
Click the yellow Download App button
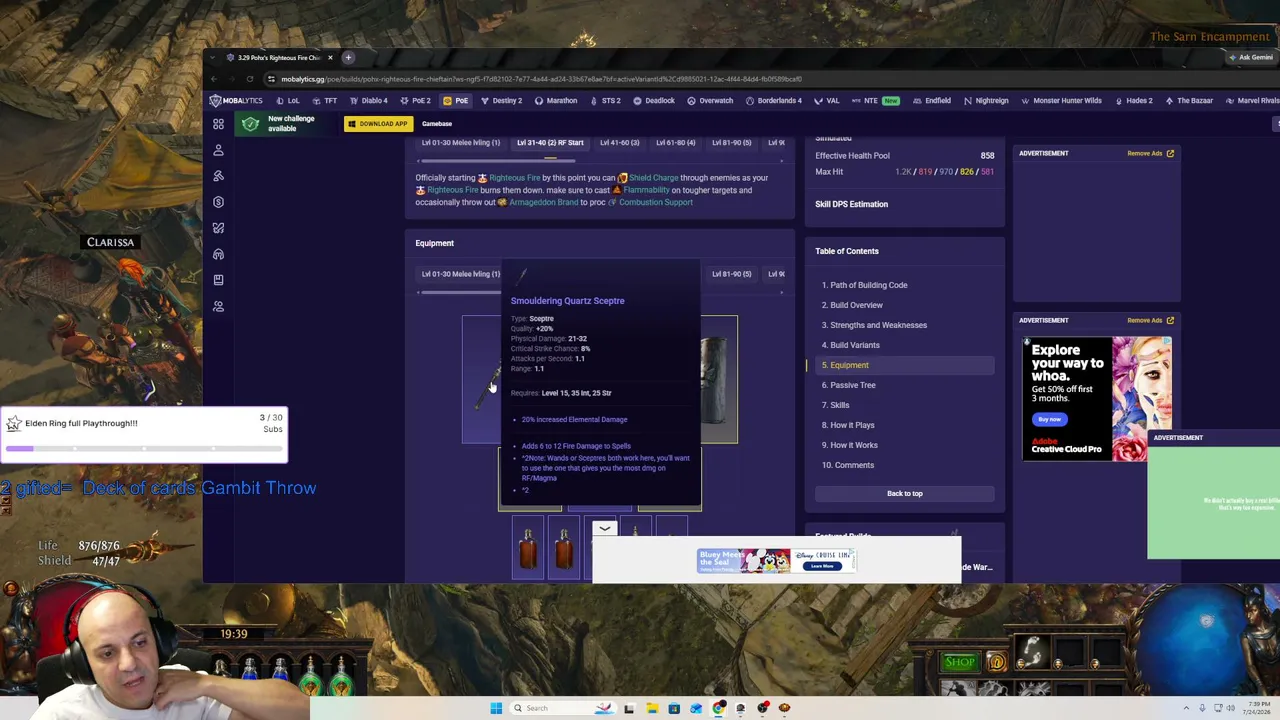click(x=377, y=124)
